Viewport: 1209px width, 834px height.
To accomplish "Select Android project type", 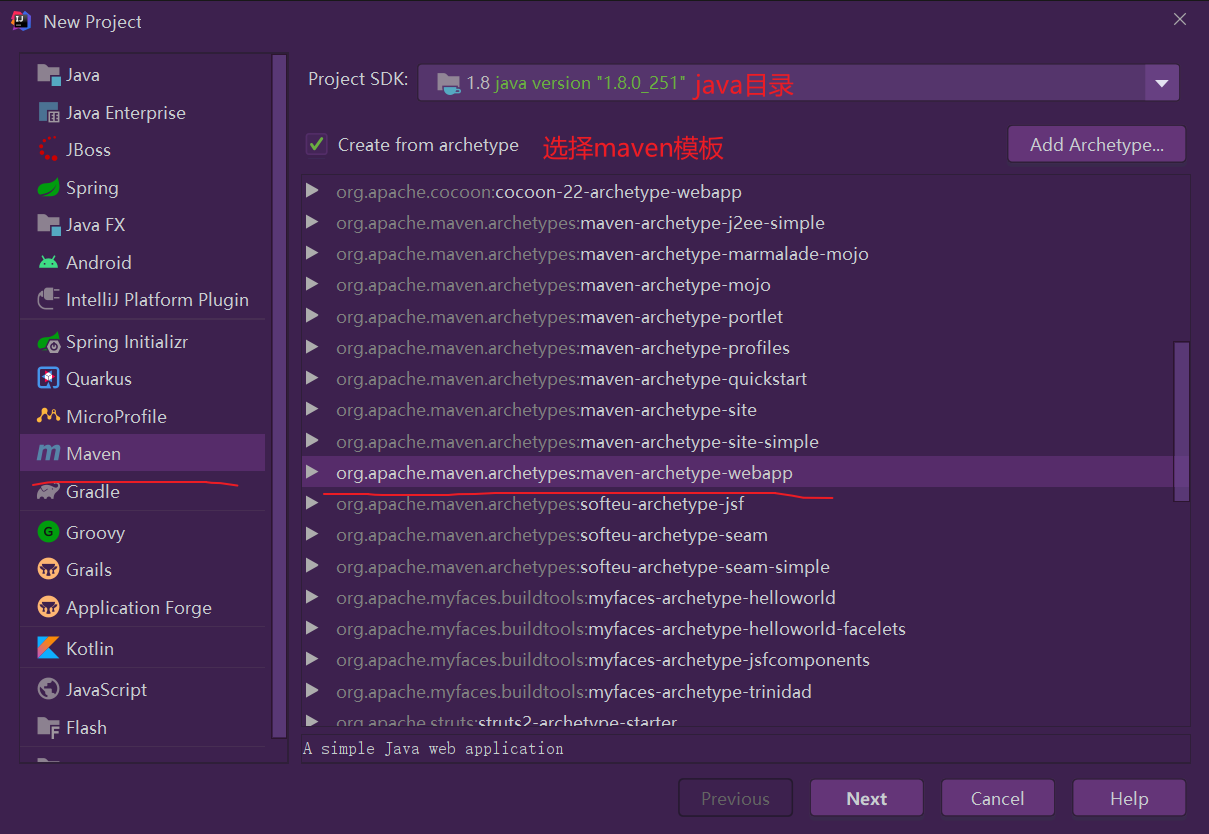I will tap(143, 263).
